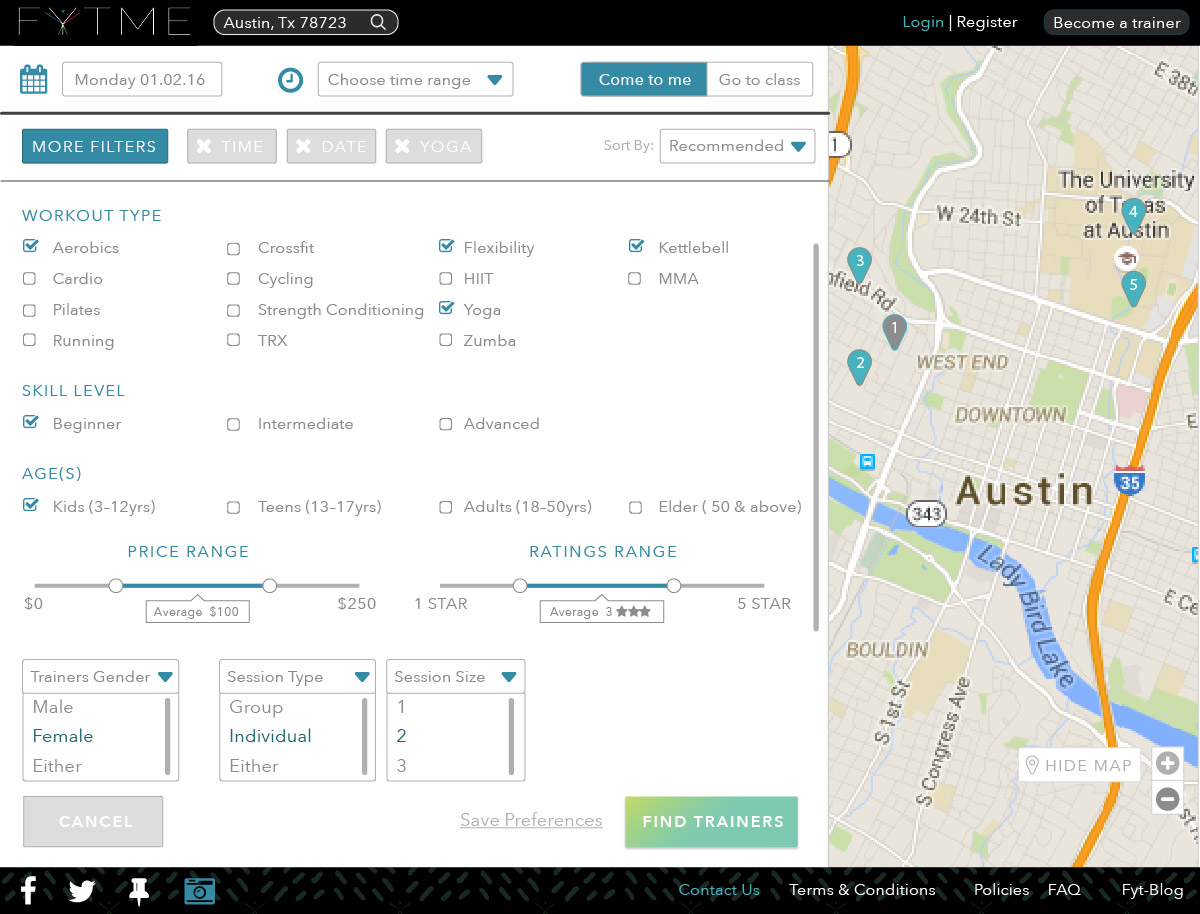Image resolution: width=1200 pixels, height=914 pixels.
Task: Select map pin number 2
Action: (858, 365)
